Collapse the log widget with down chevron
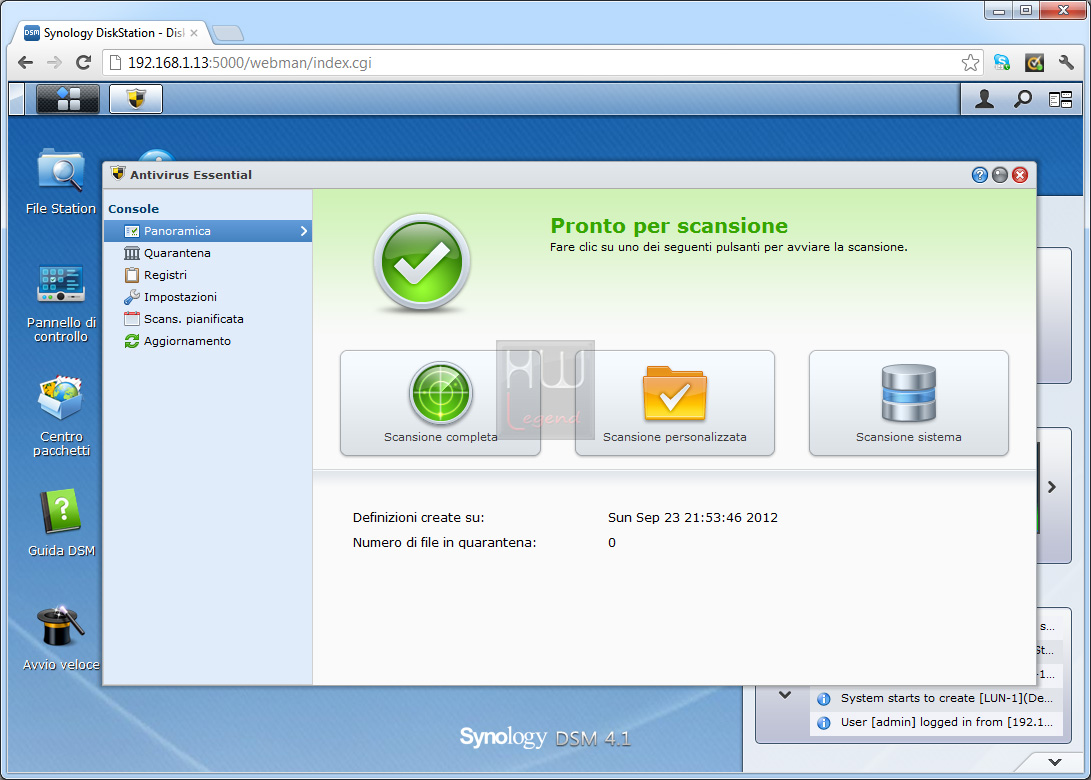Viewport: 1091px width, 780px height. 785,694
